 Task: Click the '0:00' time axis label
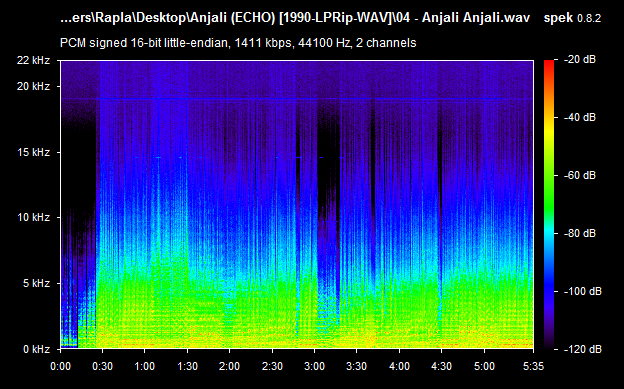(60, 366)
